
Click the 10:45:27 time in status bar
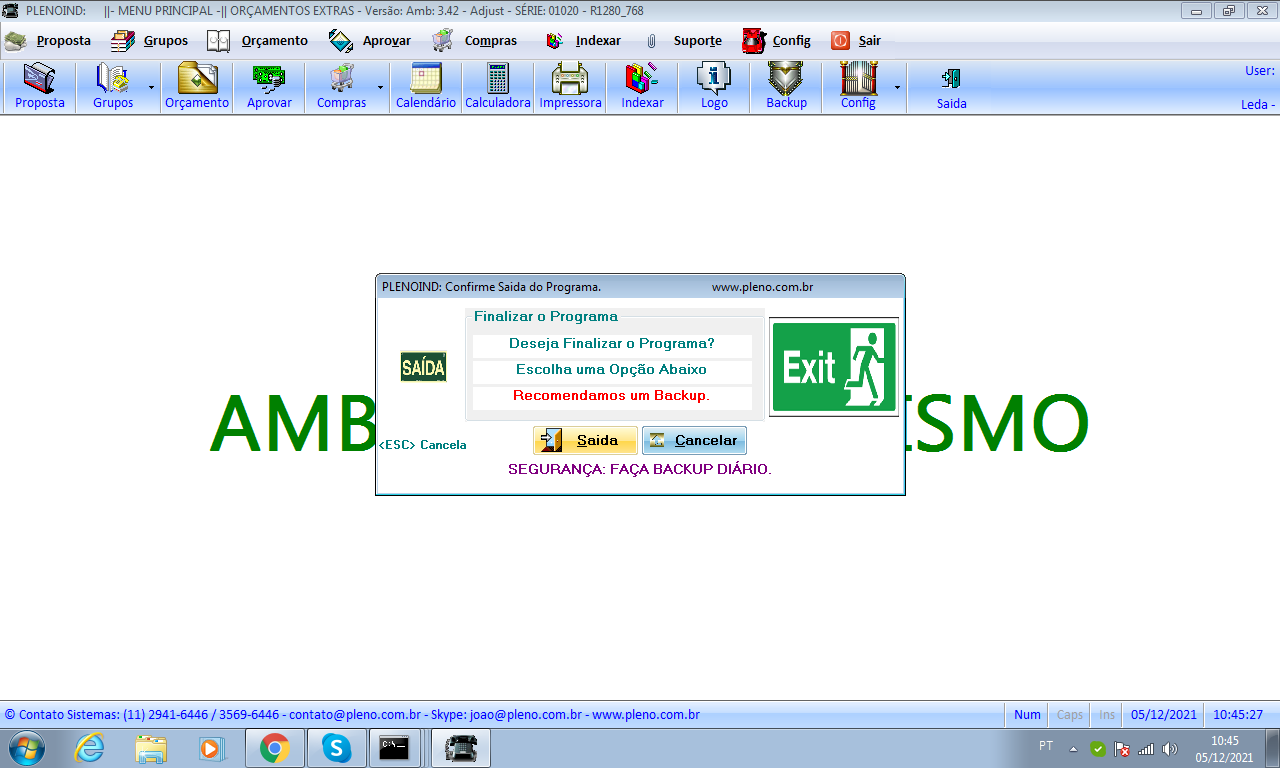1238,715
